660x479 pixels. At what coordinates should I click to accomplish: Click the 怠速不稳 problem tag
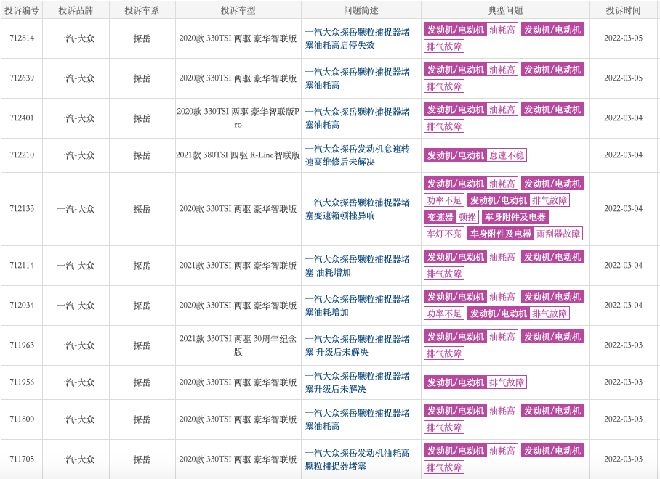click(506, 155)
